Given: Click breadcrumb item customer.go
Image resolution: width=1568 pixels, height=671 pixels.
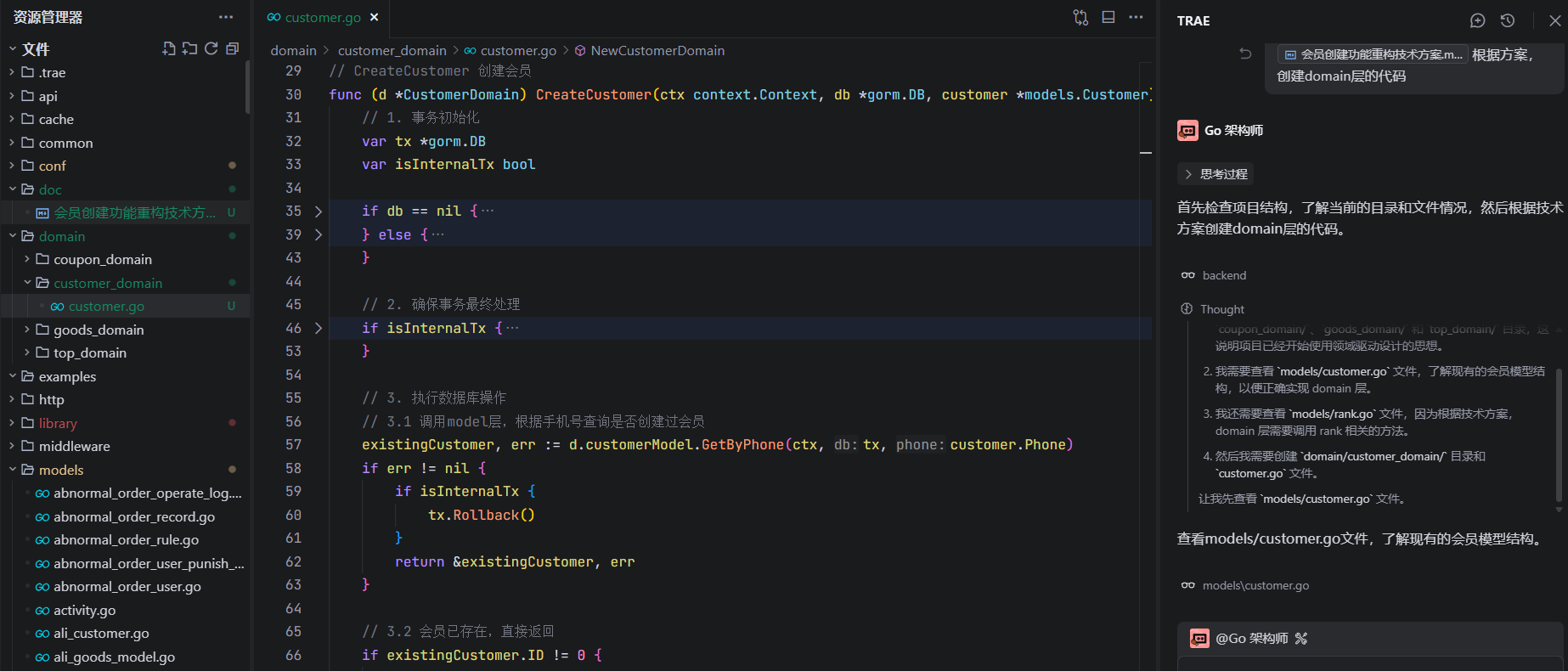Looking at the screenshot, I should [x=518, y=51].
